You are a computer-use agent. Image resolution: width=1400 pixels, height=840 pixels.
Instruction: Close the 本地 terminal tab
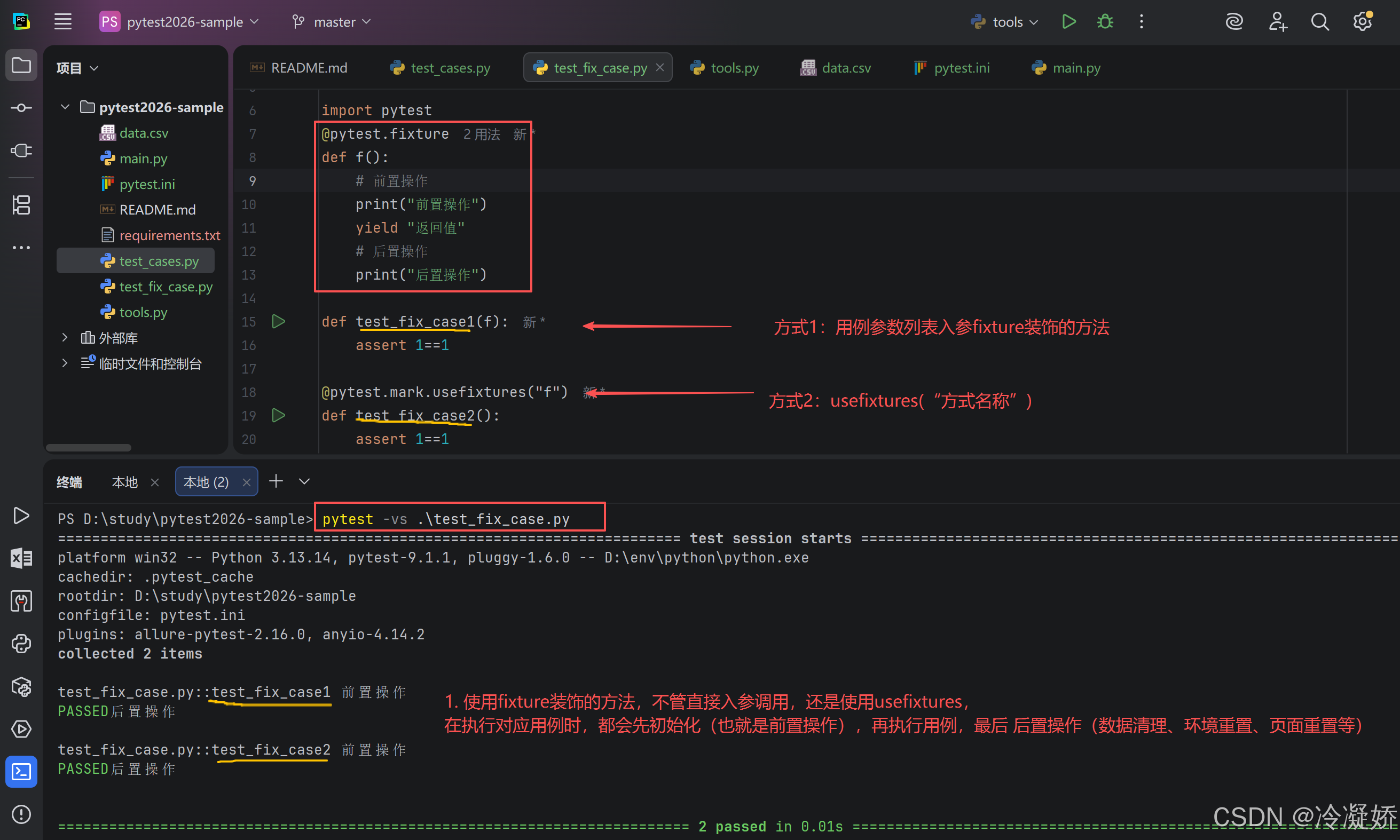point(155,482)
